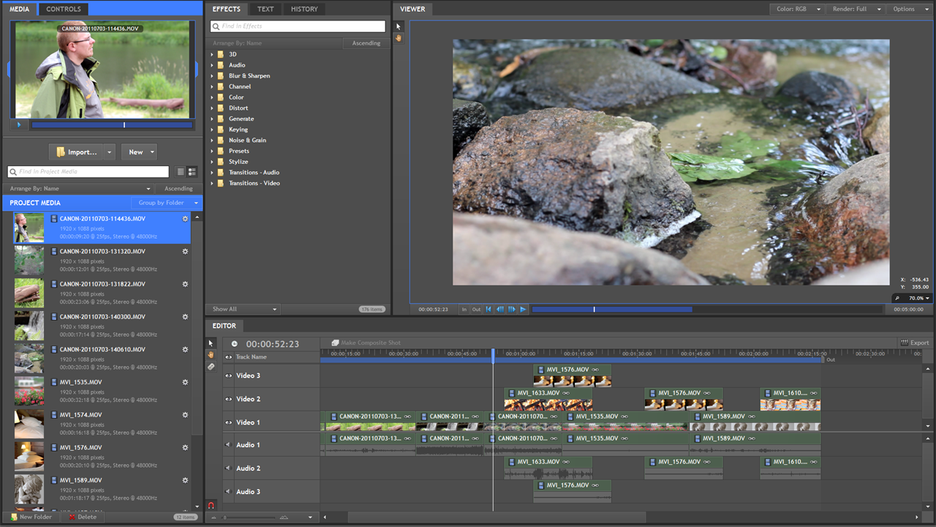Image resolution: width=936 pixels, height=527 pixels.
Task: Open the Group by Folder dropdown
Action: 168,203
